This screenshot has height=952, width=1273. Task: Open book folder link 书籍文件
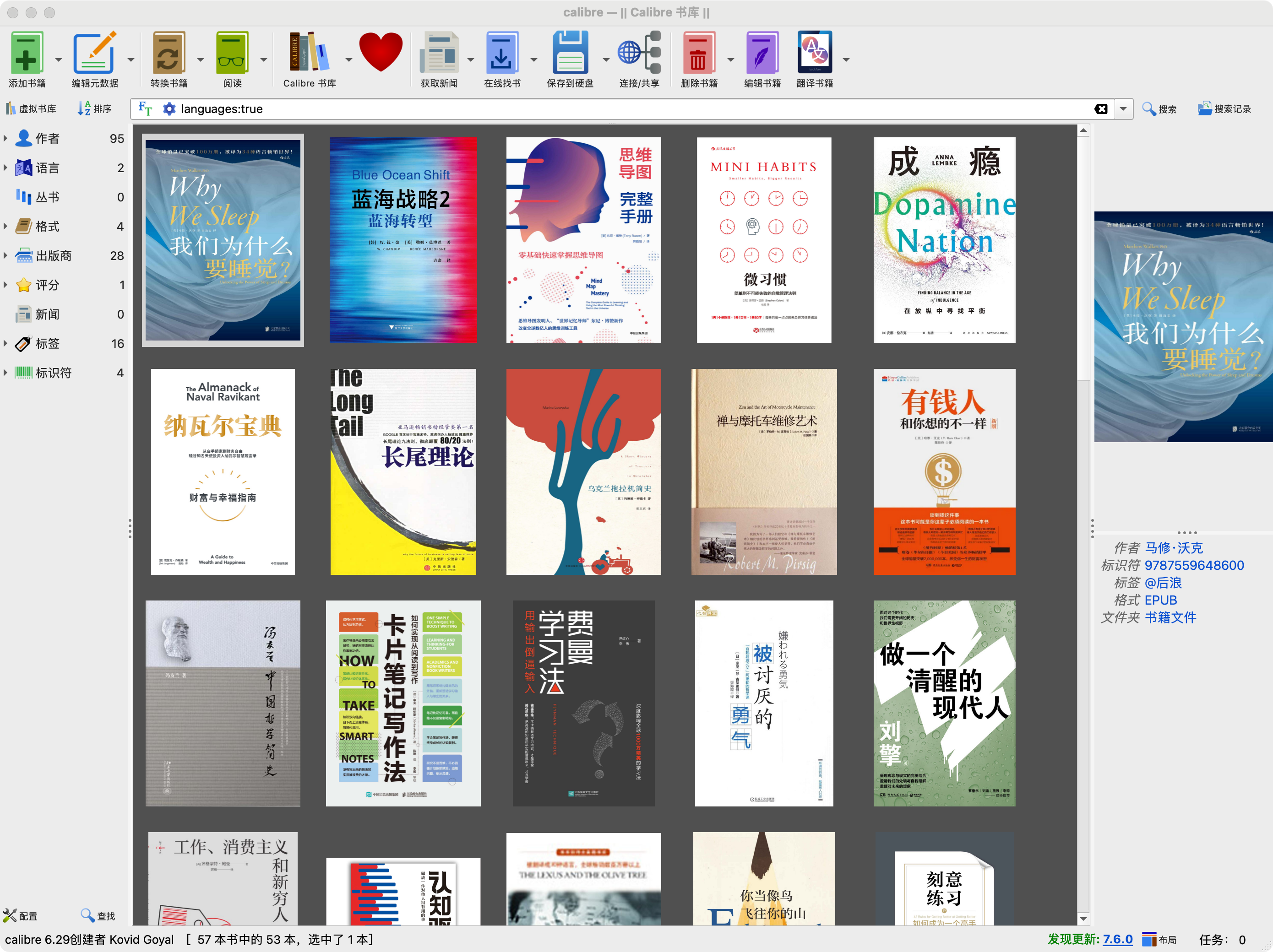[x=1170, y=617]
